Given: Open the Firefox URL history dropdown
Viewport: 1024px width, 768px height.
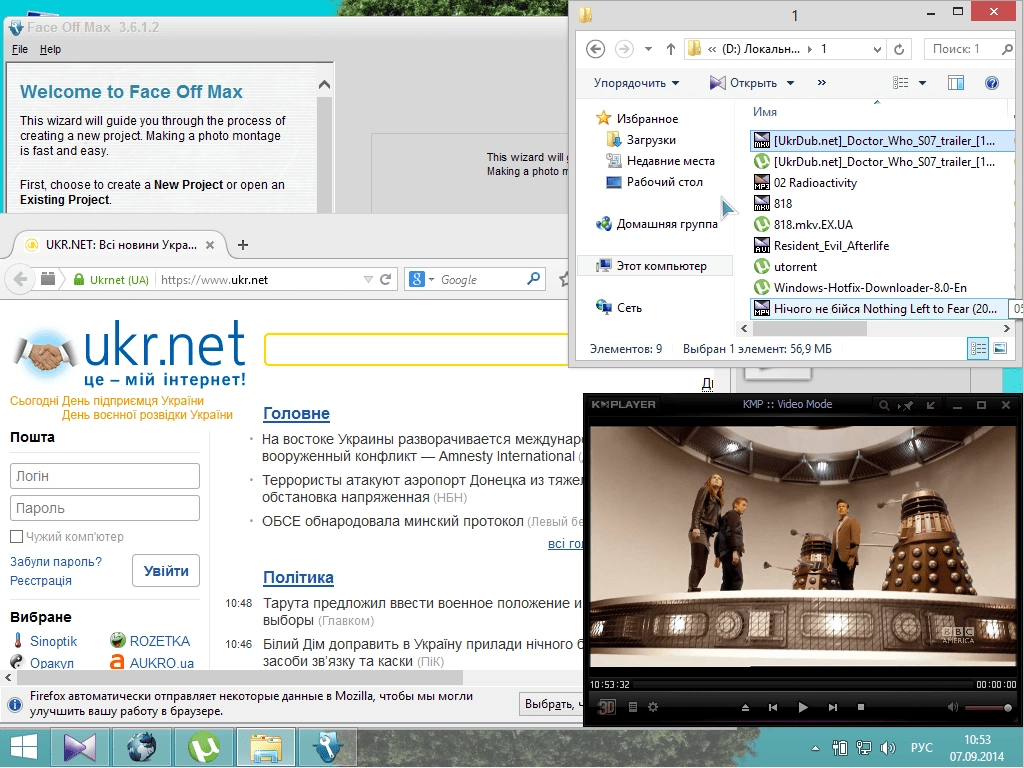Looking at the screenshot, I should point(368,280).
